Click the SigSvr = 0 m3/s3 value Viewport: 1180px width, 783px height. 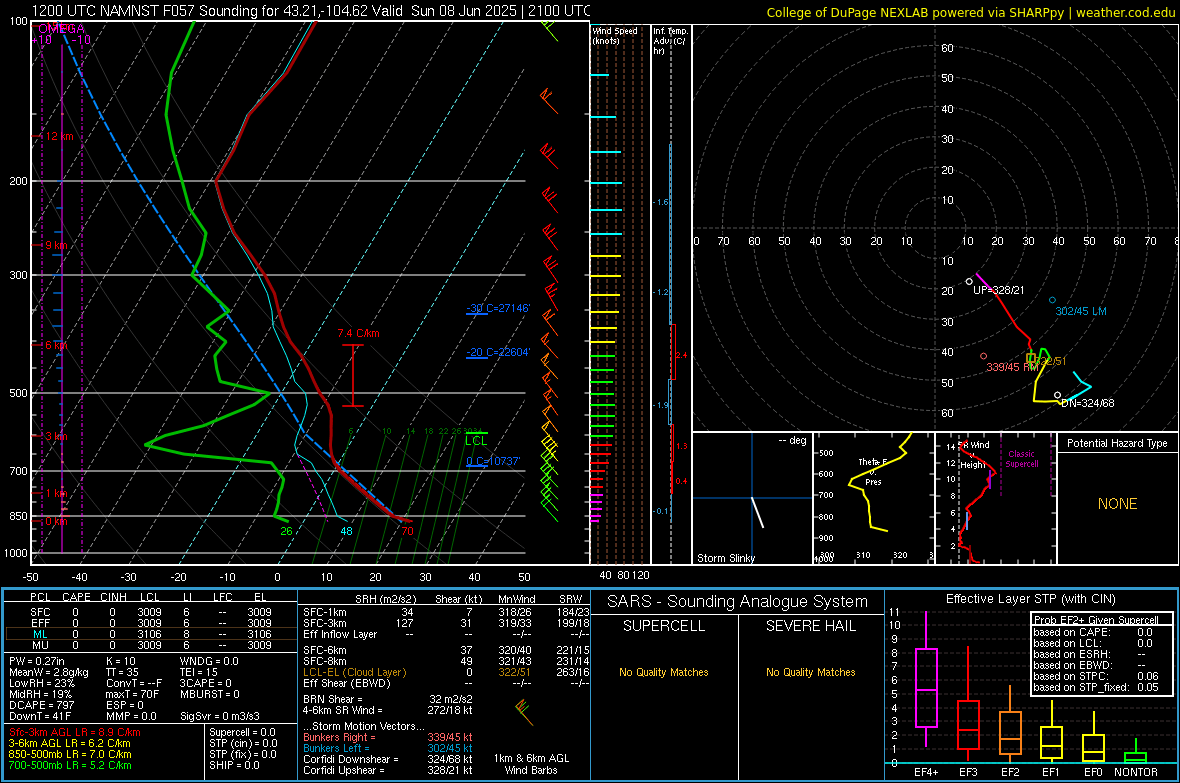pos(220,716)
